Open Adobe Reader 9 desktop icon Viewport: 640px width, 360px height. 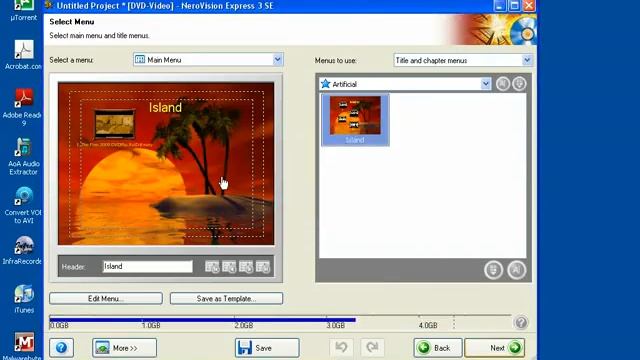(x=22, y=107)
